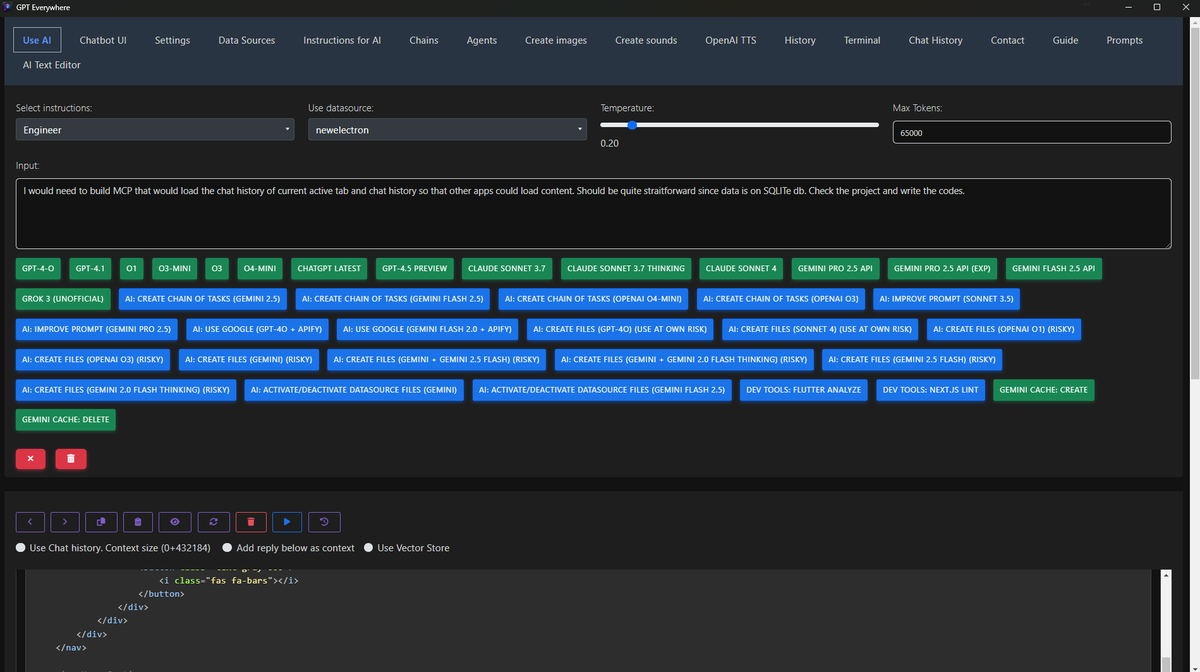
Task: Click the red X clear button
Action: 30,459
